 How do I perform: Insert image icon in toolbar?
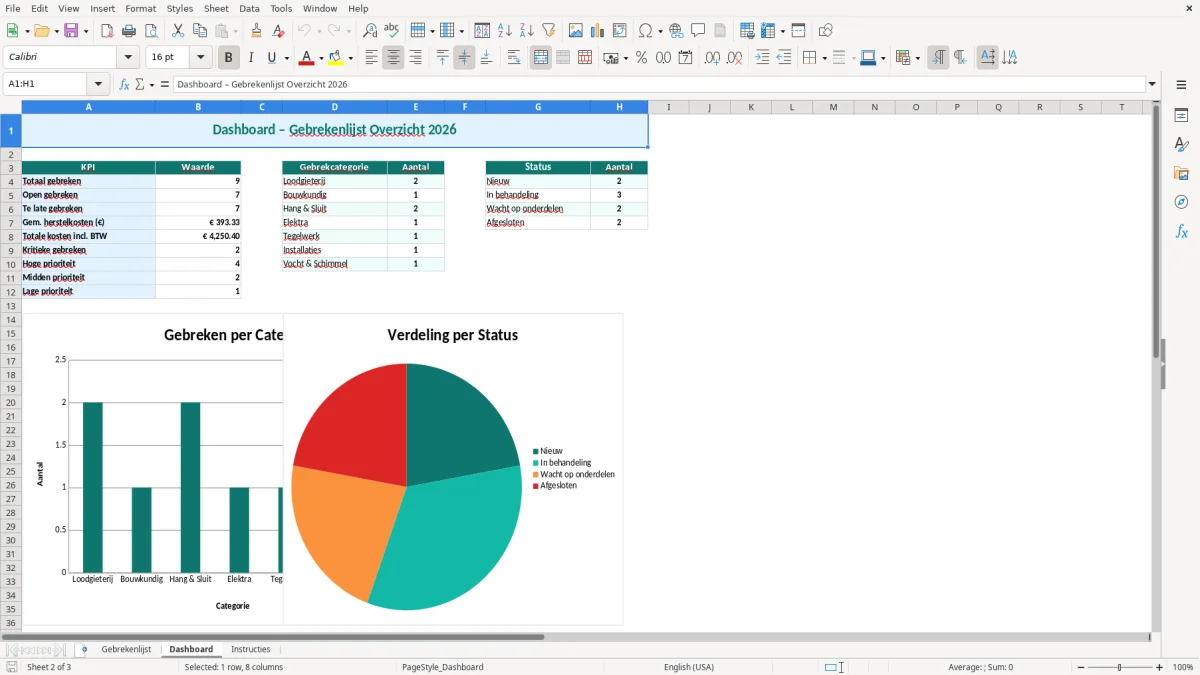(576, 31)
